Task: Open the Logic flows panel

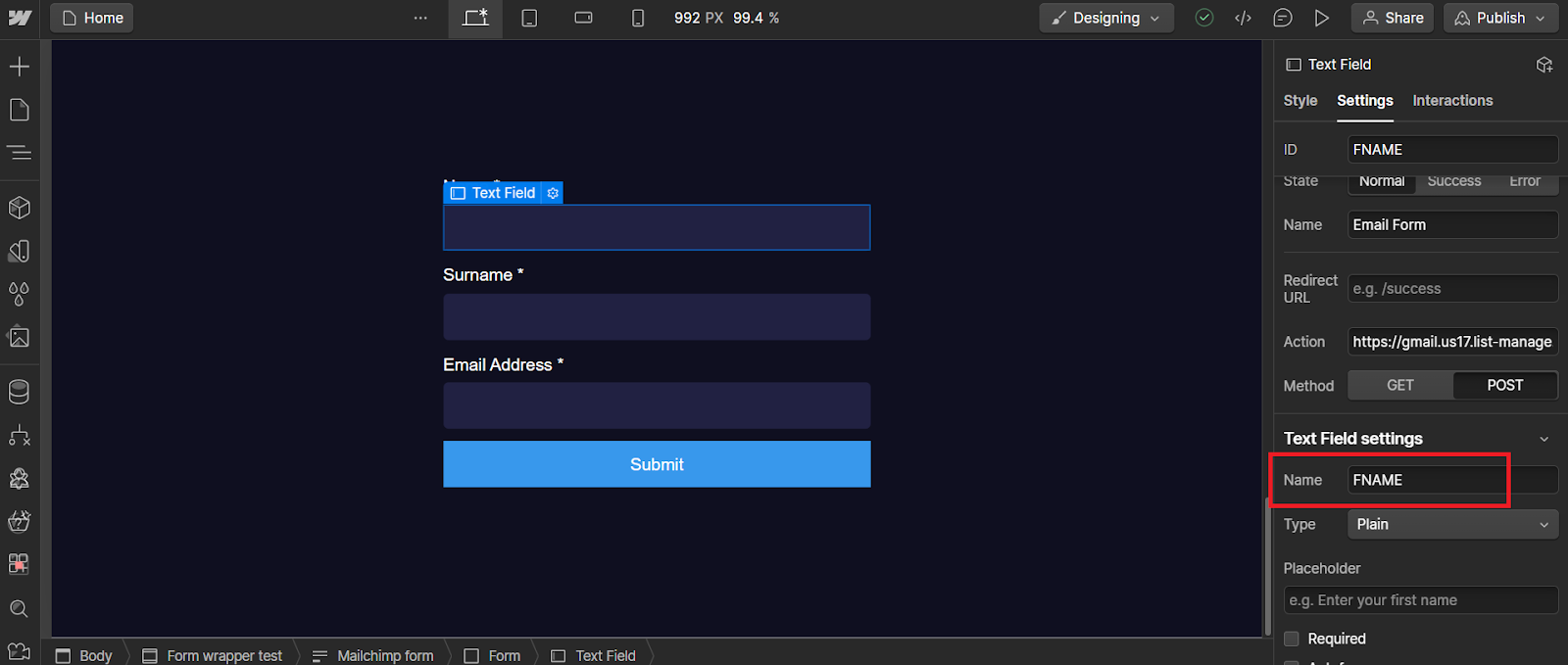Action: pyautogui.click(x=20, y=435)
